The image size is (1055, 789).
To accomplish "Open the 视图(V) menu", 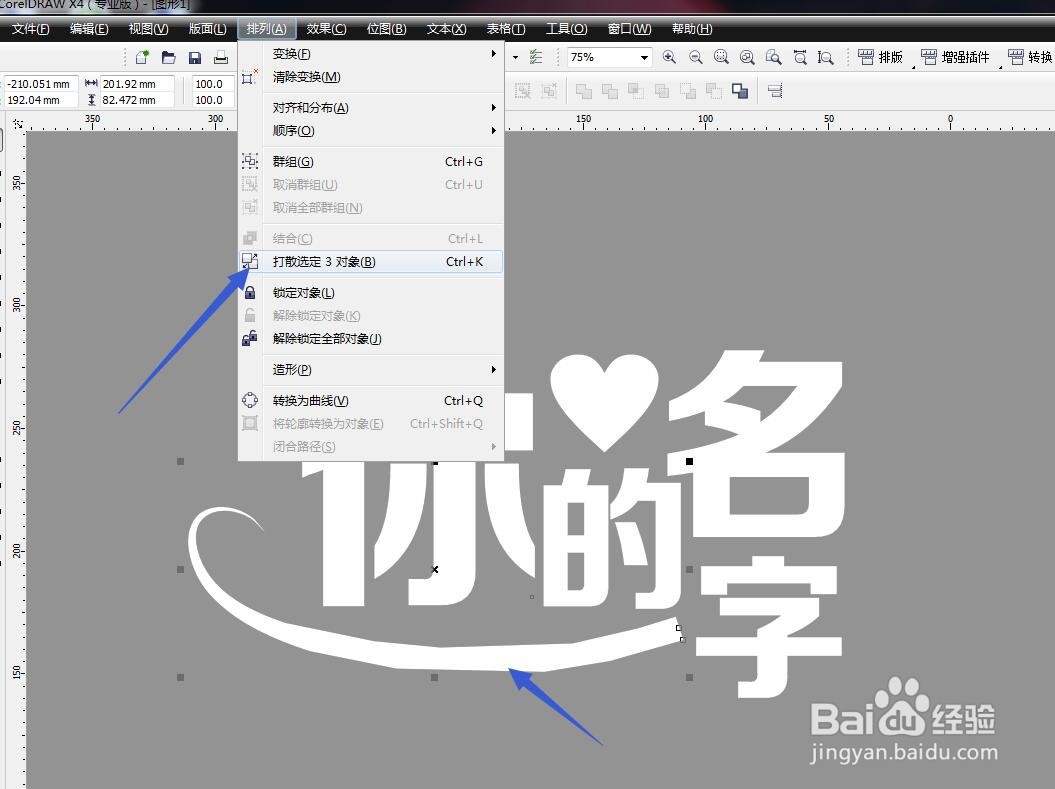I will pyautogui.click(x=148, y=29).
